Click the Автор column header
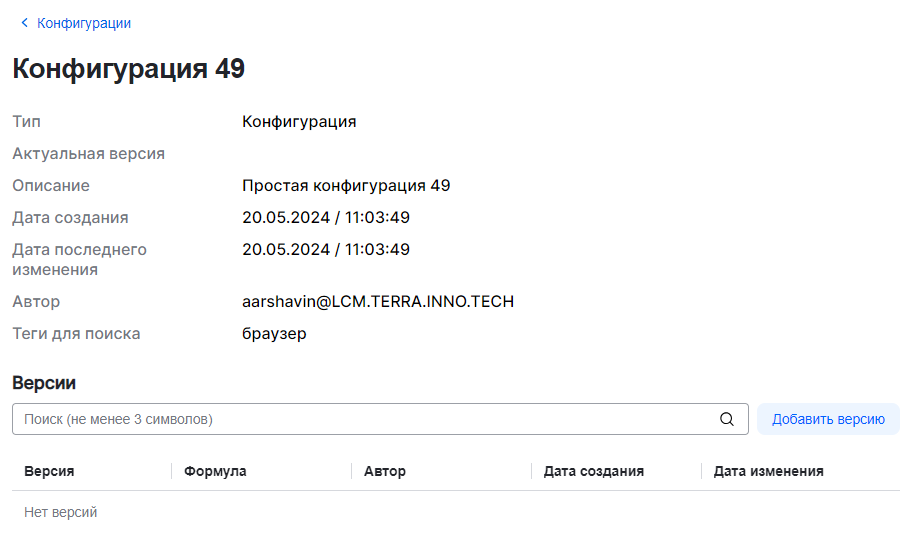The image size is (910, 544). pyautogui.click(x=385, y=471)
